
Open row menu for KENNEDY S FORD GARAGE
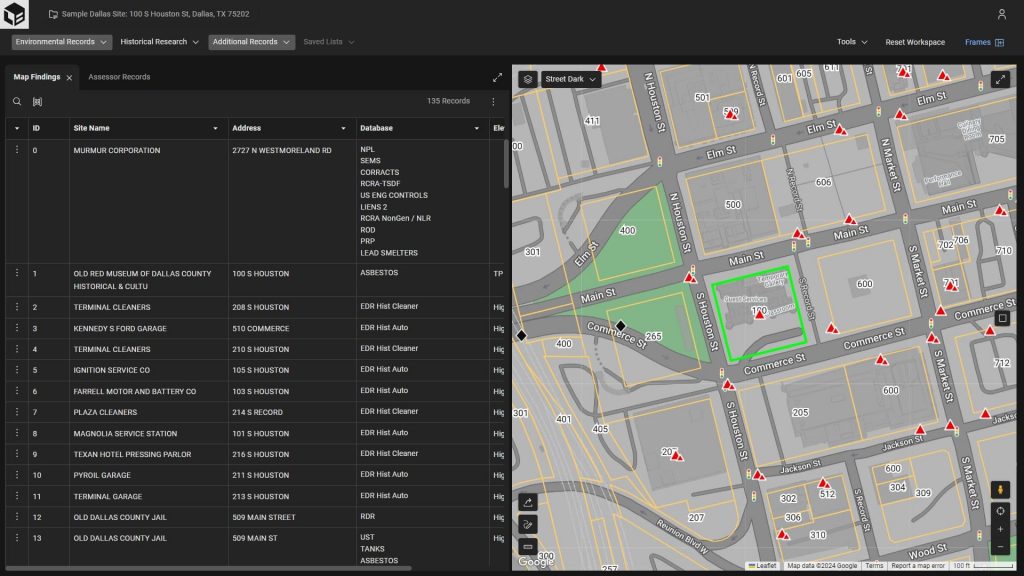tap(17, 328)
